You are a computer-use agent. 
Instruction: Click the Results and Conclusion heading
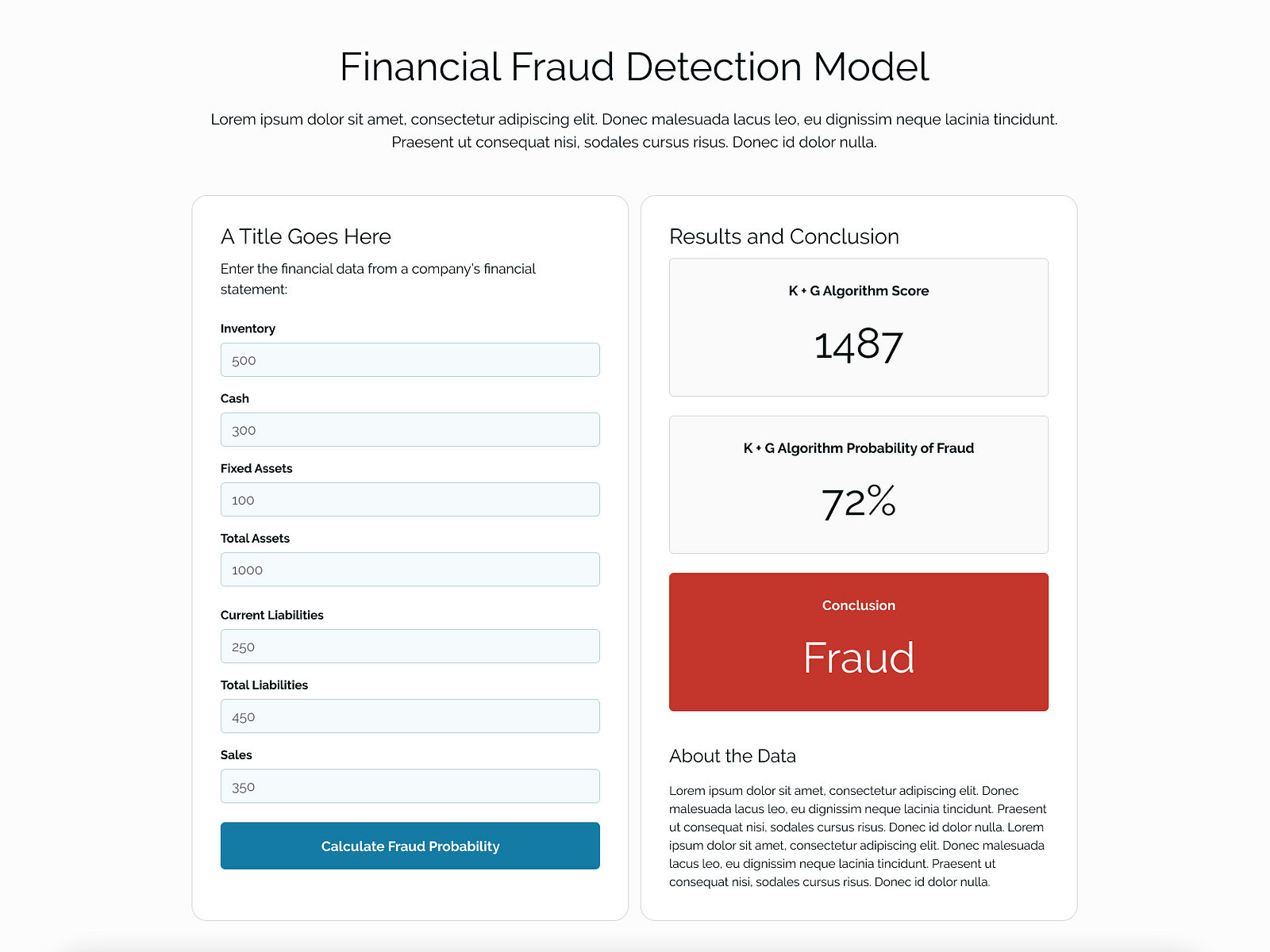click(784, 236)
